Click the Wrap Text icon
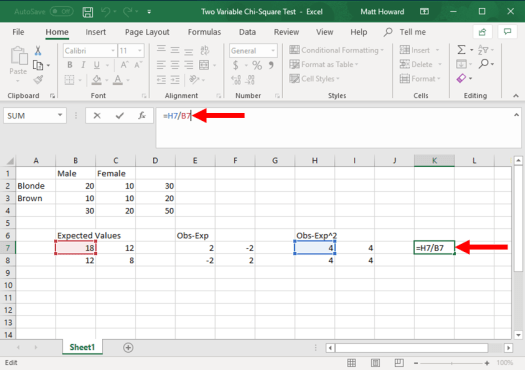This screenshot has width=525, height=370. pyautogui.click(x=205, y=50)
